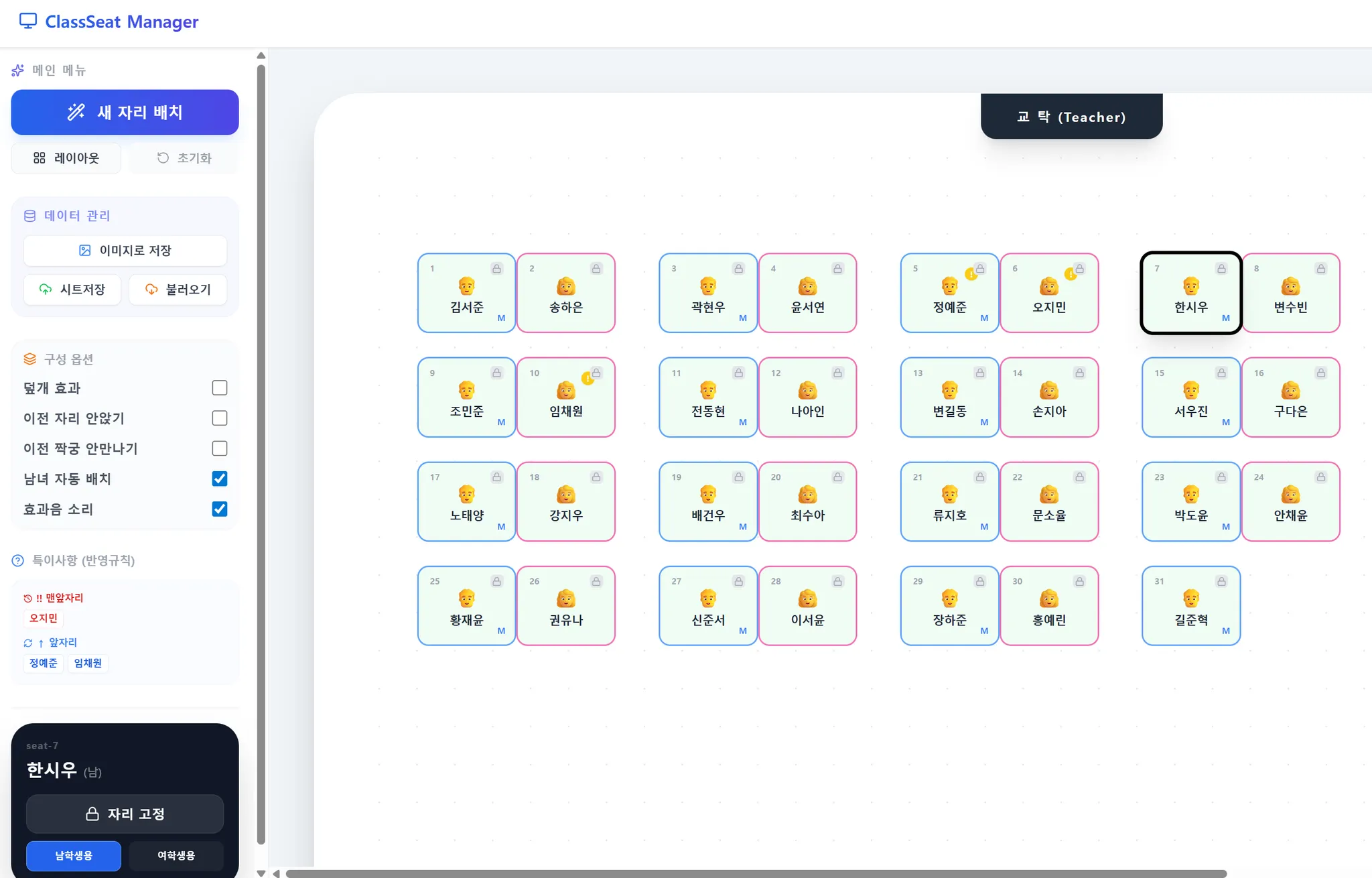Click the lock icon on 김서준's seat
The width and height of the screenshot is (1372, 878).
pos(496,269)
